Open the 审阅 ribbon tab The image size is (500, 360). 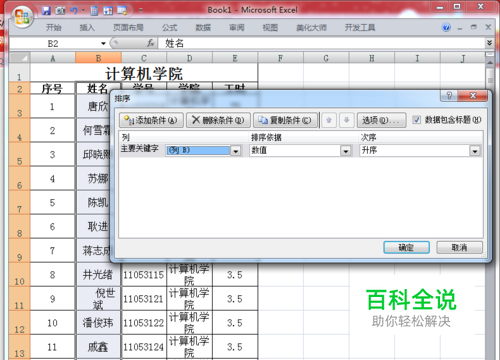[237, 27]
